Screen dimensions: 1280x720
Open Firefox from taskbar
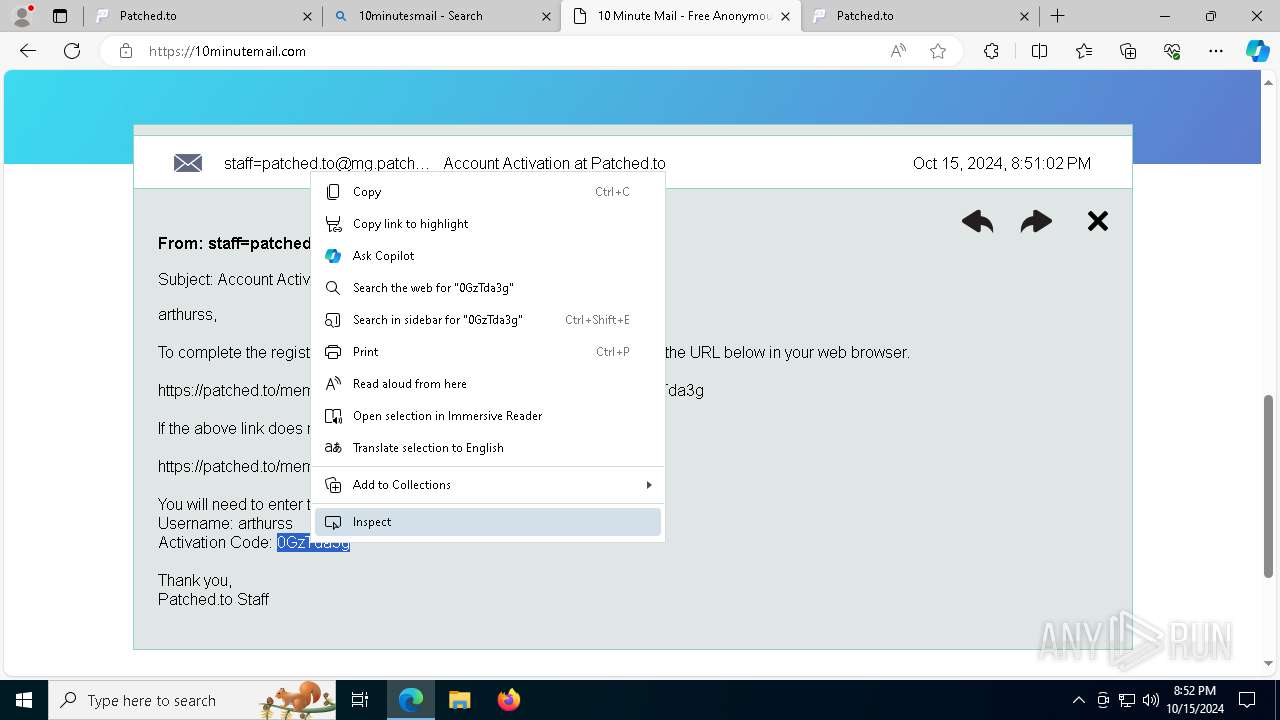click(508, 700)
